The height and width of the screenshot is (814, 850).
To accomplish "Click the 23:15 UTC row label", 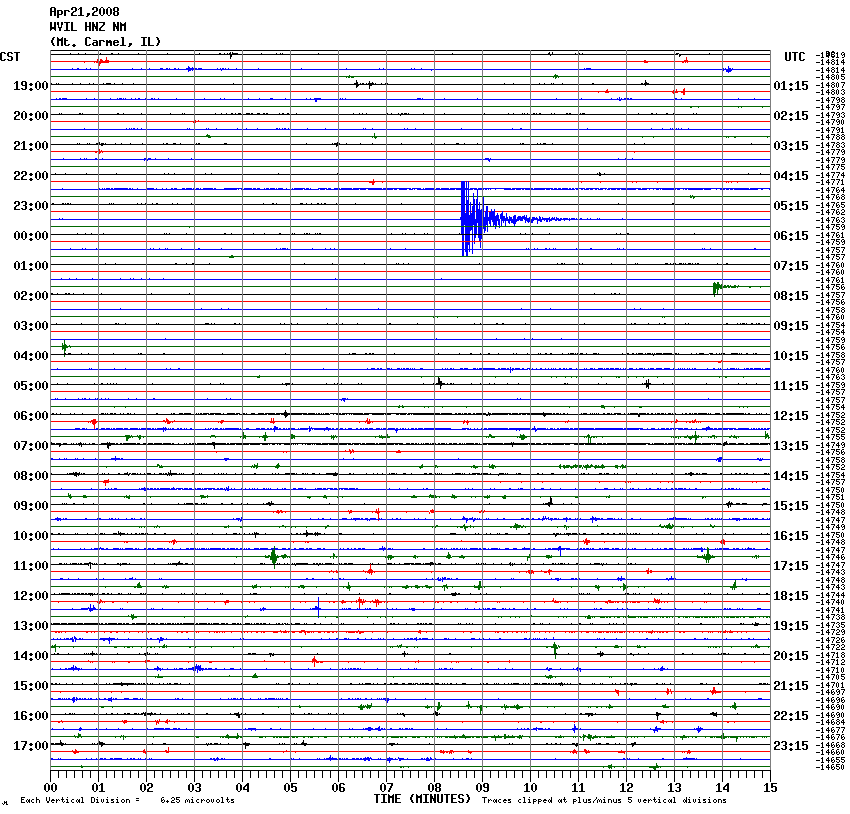I will (x=791, y=746).
